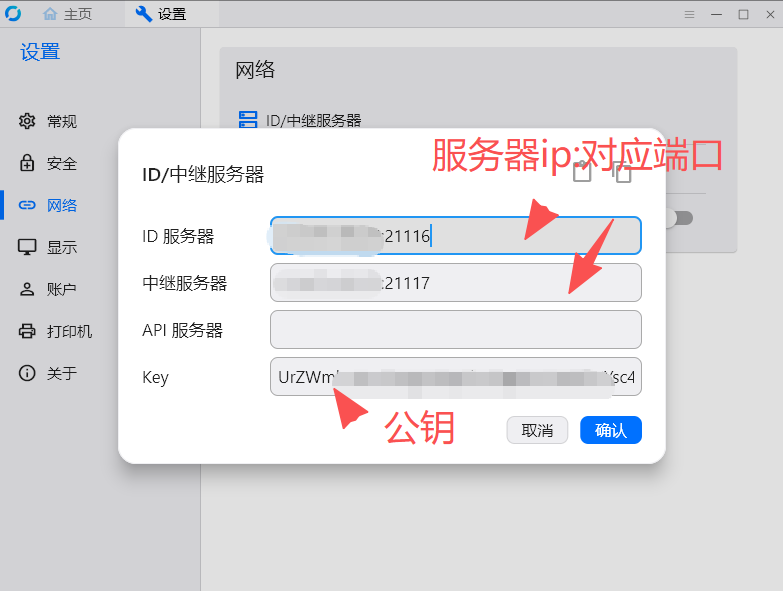This screenshot has width=783, height=591.
Task: Open About info icon in sidebar
Action: click(x=27, y=373)
